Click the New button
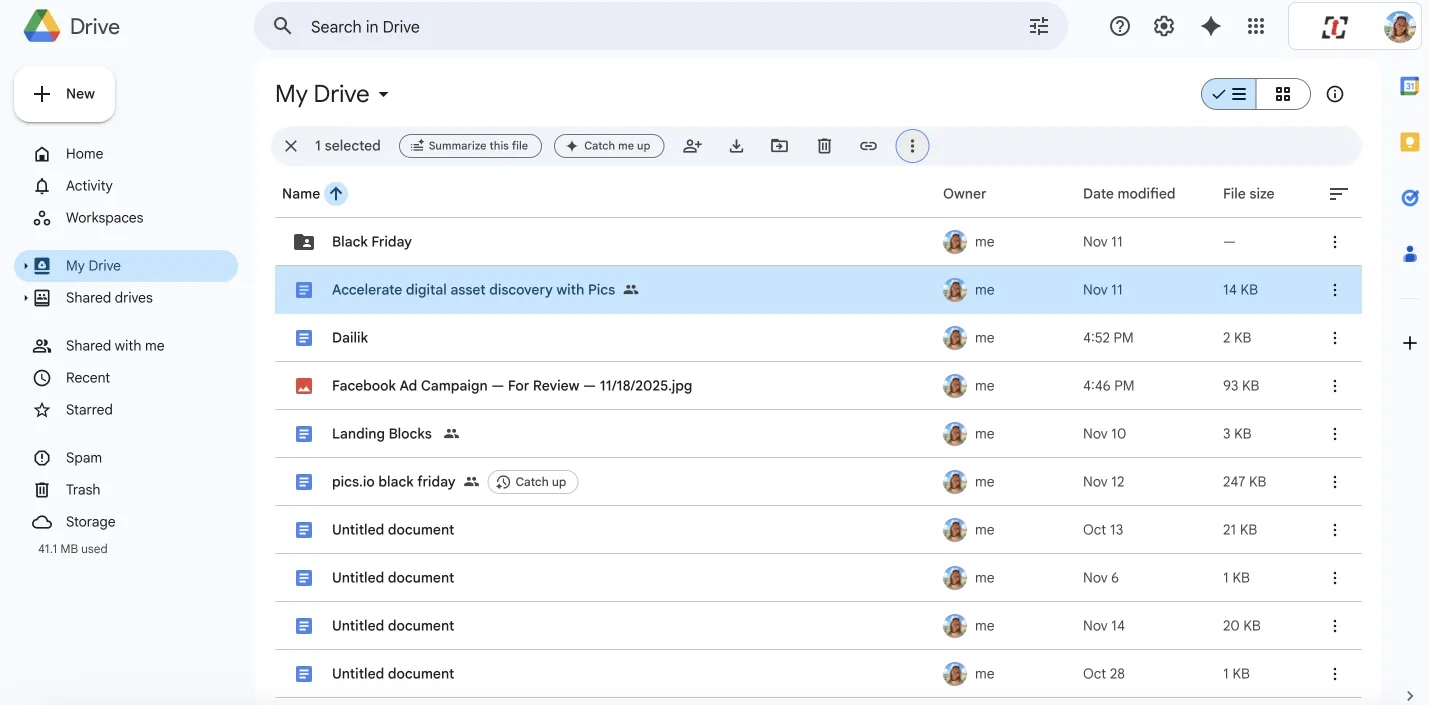 (65, 94)
